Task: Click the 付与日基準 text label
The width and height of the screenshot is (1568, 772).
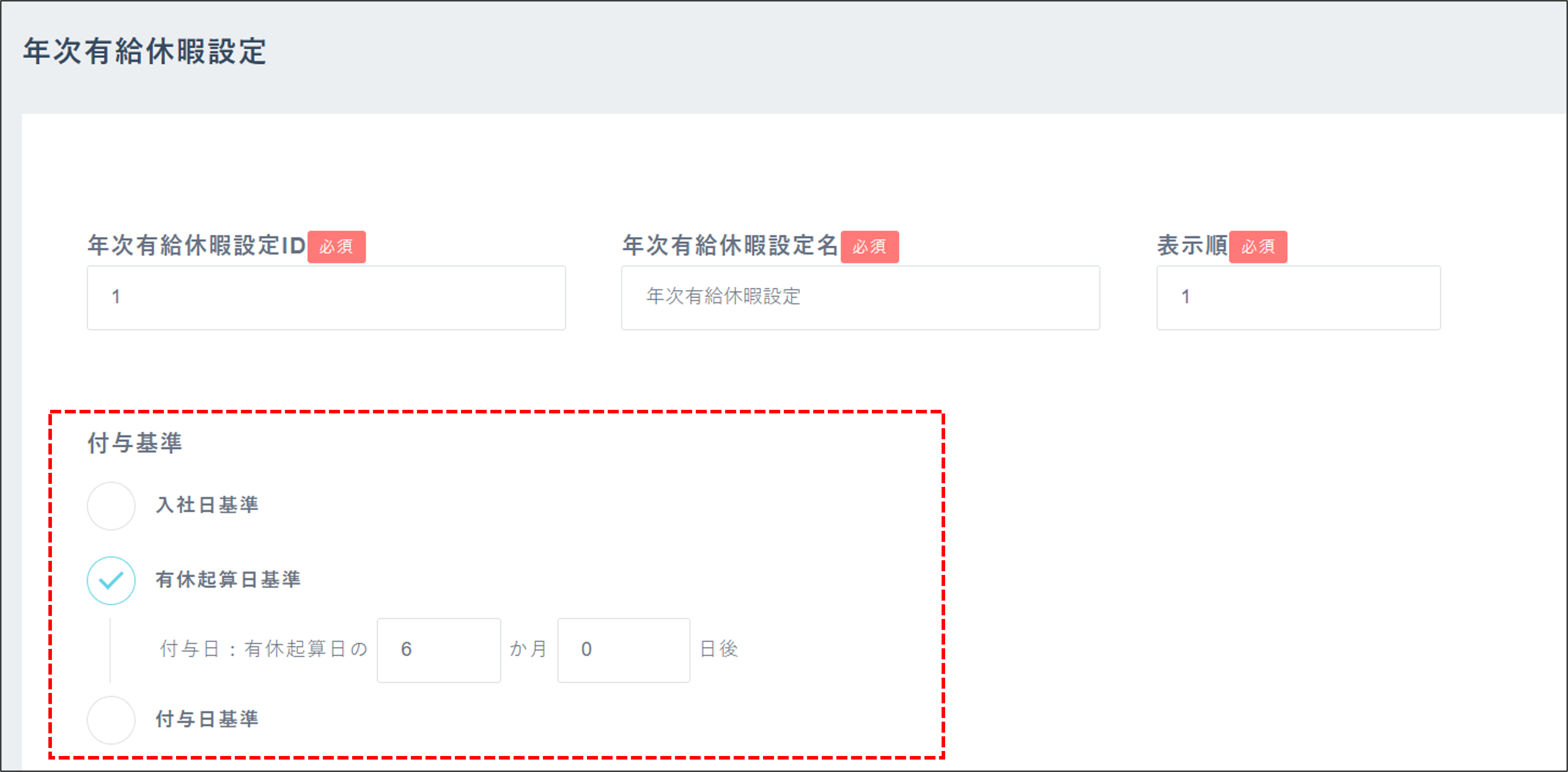Action: tap(208, 719)
